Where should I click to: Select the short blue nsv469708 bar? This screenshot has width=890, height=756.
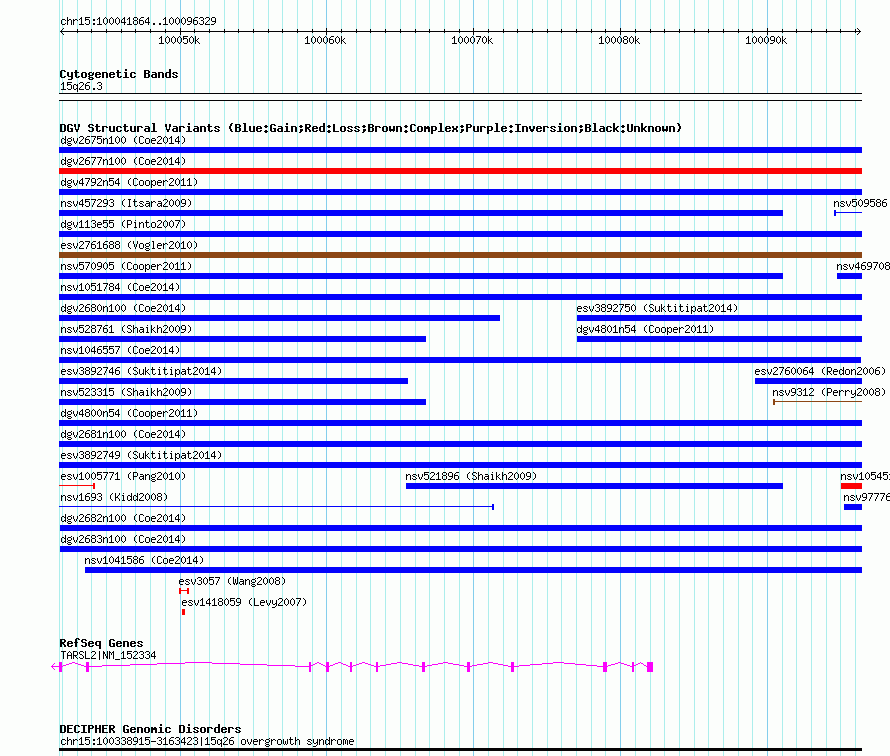(850, 276)
